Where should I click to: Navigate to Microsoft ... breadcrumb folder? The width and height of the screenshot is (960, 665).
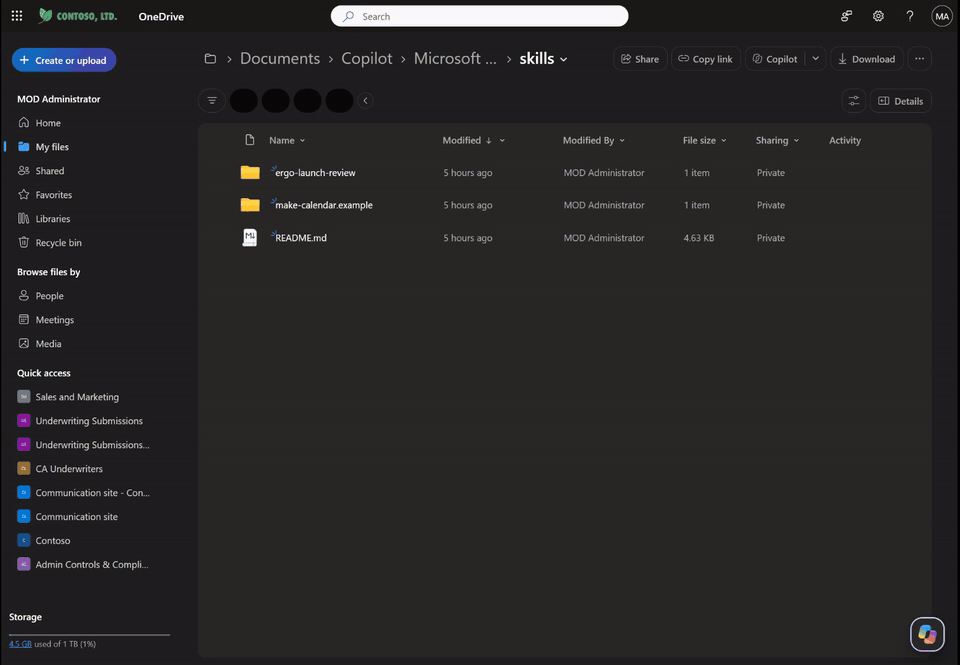tap(455, 59)
